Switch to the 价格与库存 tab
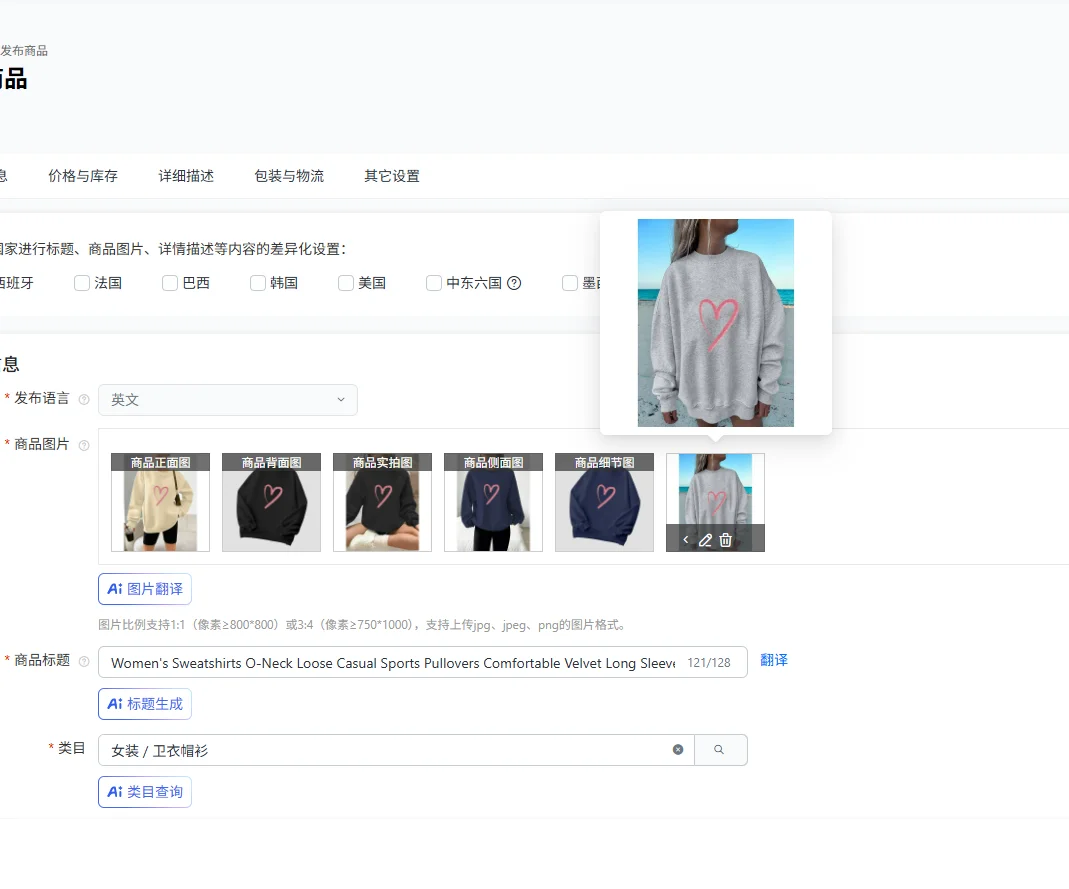 (83, 175)
